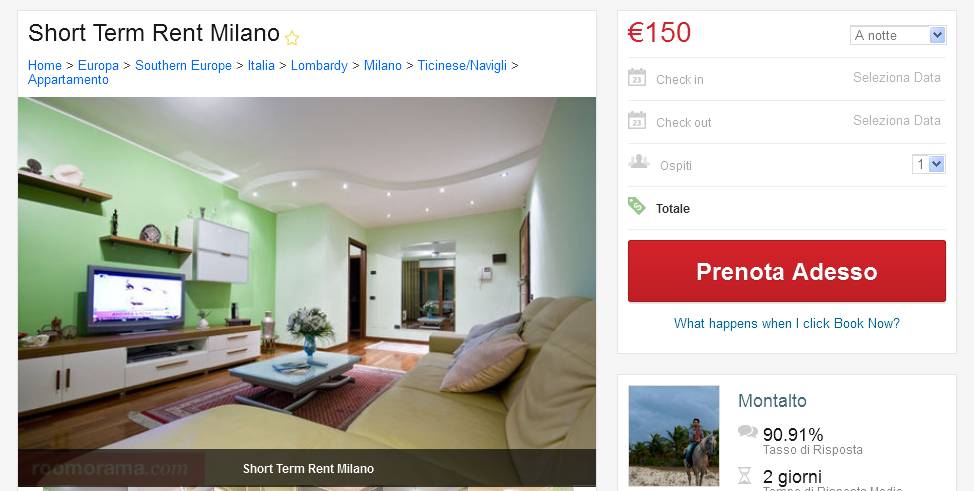
Task: Click the green Totale price tag icon
Action: pyautogui.click(x=637, y=206)
